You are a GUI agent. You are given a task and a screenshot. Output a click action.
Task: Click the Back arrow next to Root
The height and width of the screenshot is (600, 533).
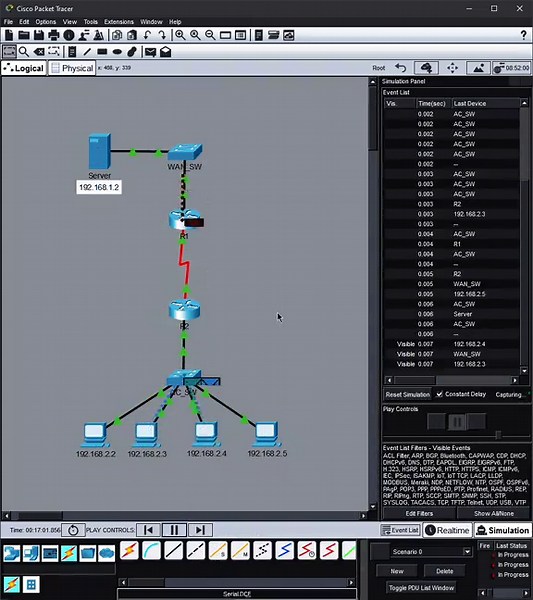pos(401,68)
